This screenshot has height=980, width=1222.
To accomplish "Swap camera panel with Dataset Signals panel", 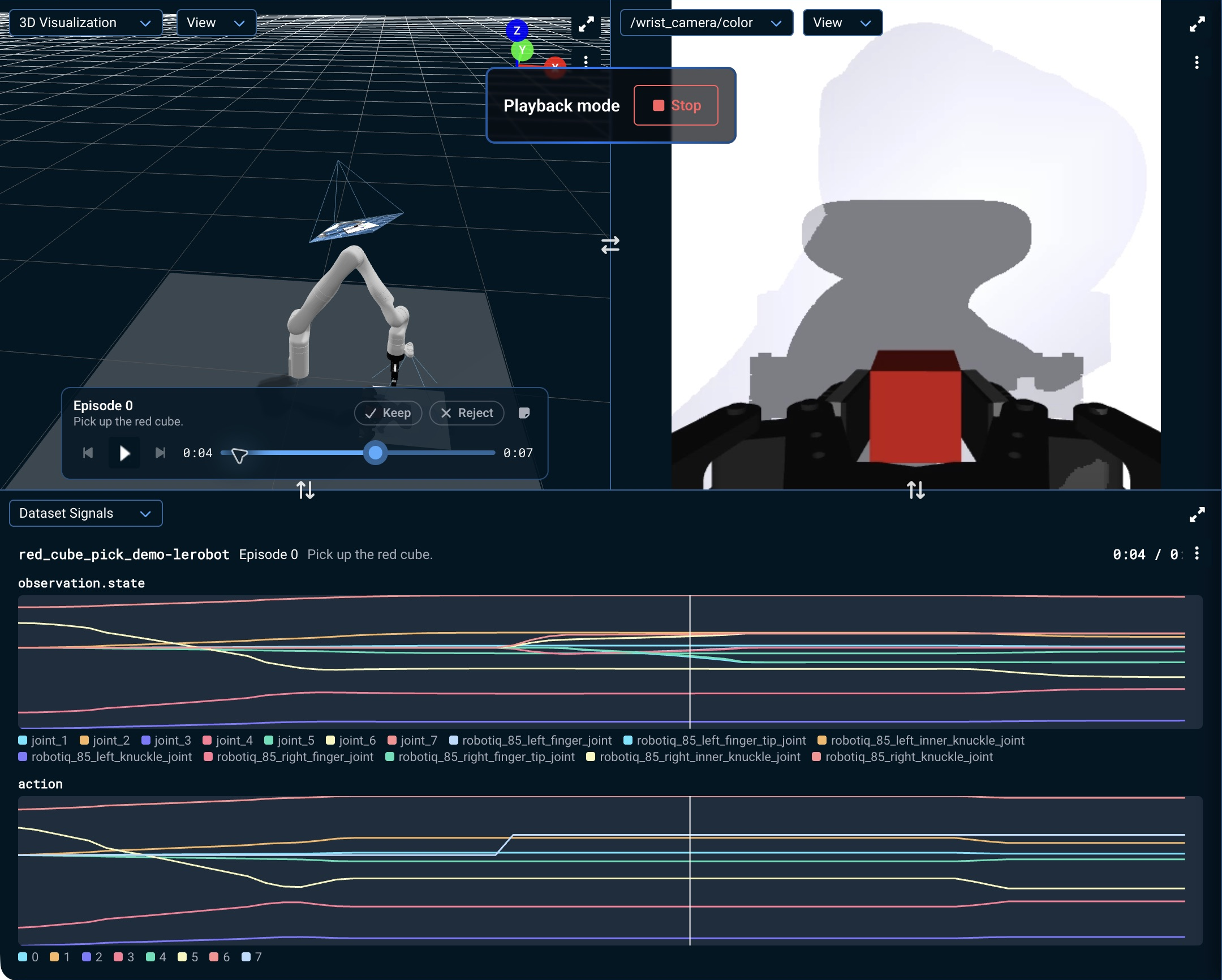I will pos(916,489).
